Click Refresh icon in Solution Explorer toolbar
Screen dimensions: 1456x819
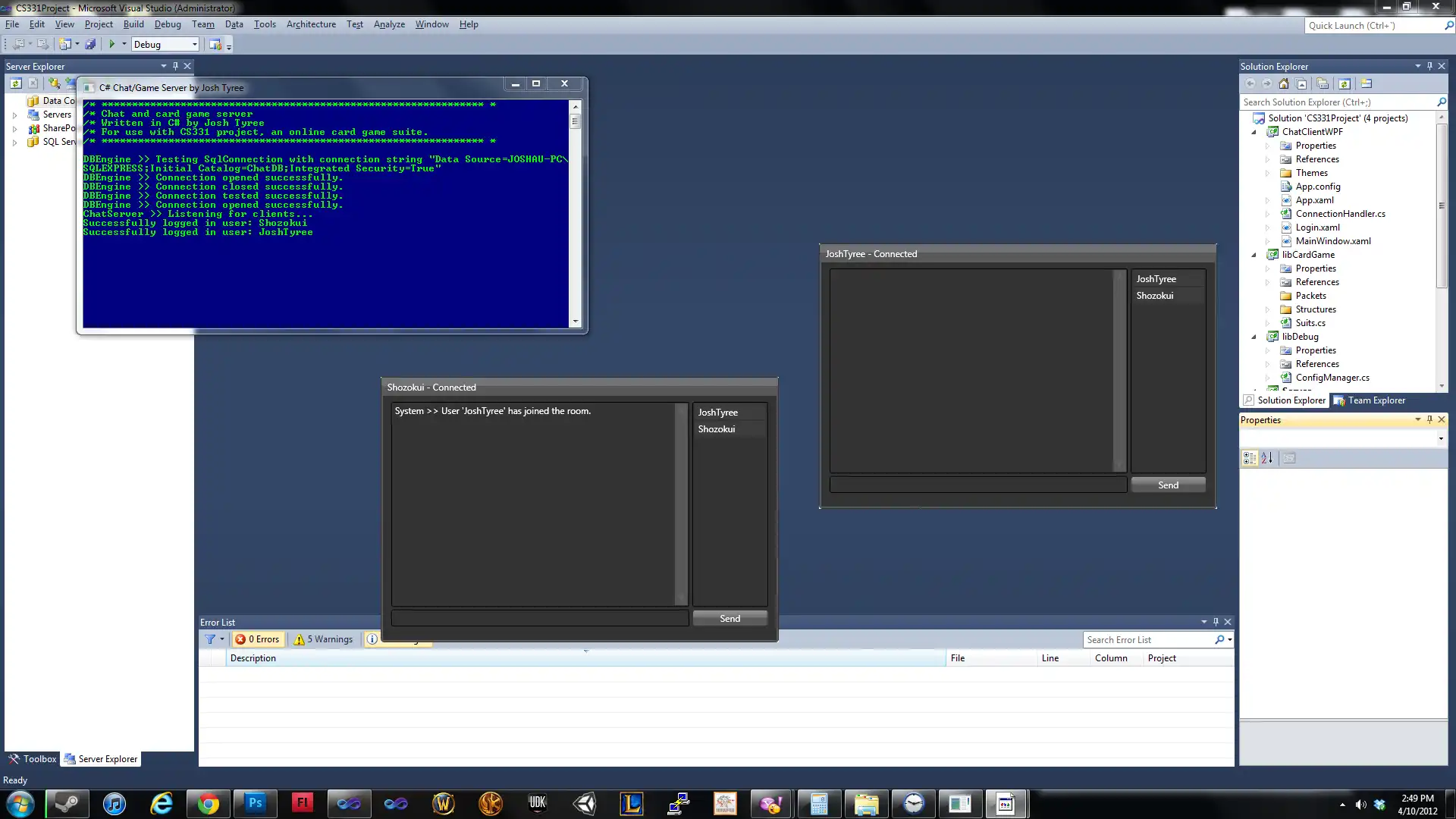pyautogui.click(x=1345, y=84)
